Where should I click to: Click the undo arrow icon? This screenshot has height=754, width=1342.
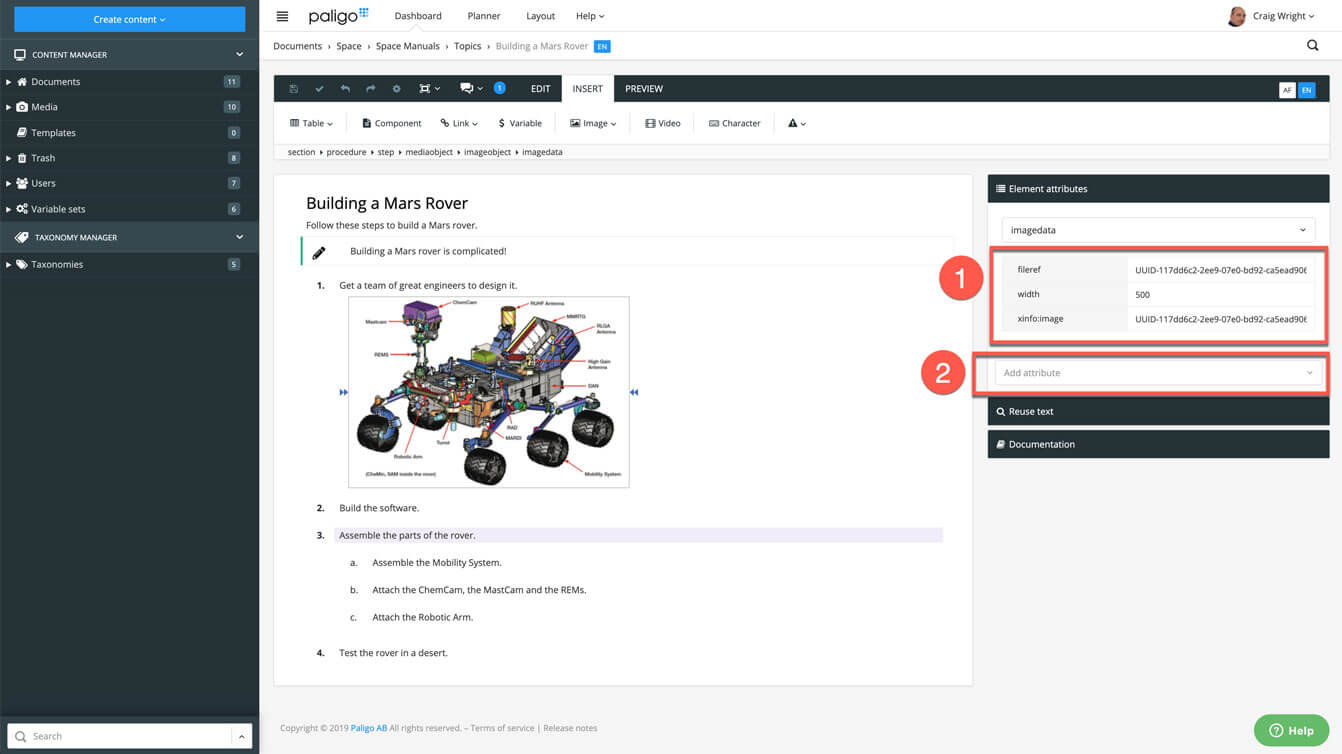(x=345, y=89)
